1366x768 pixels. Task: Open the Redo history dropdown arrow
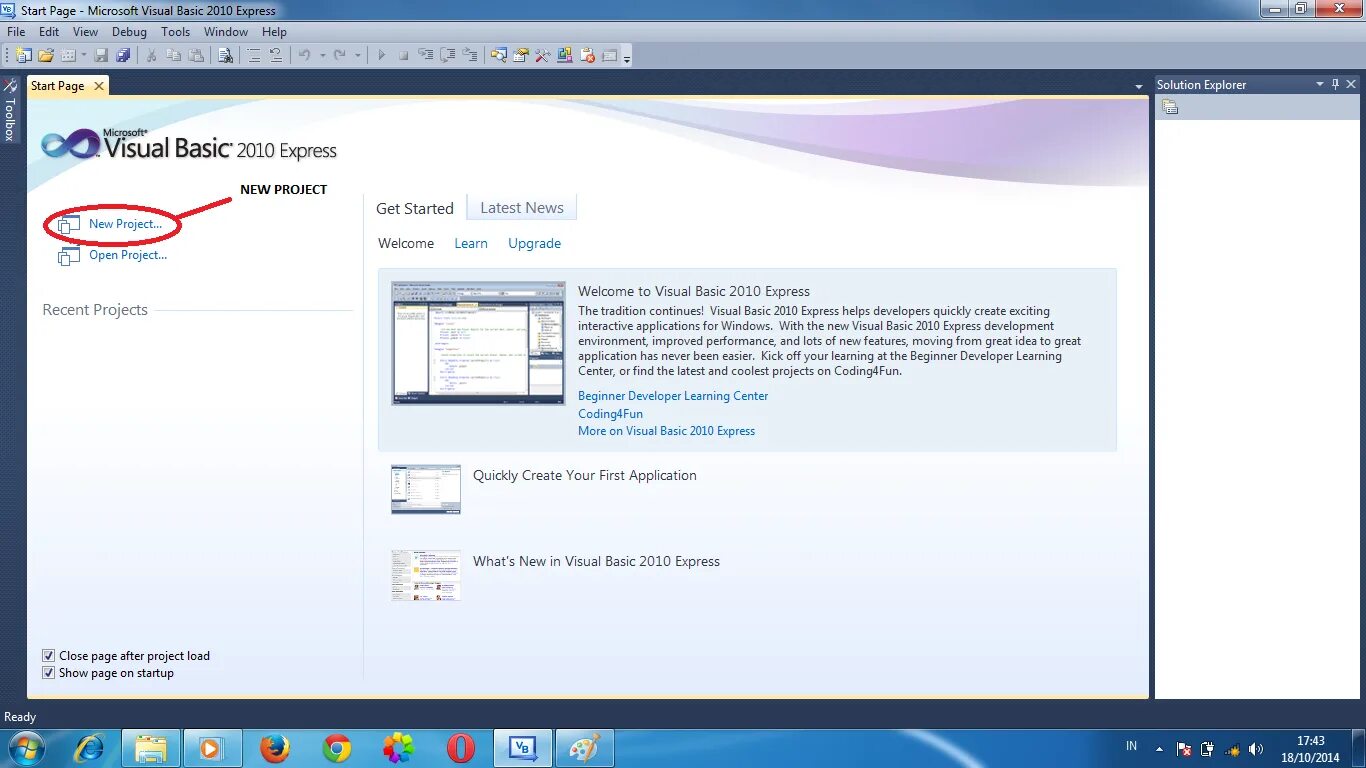pyautogui.click(x=358, y=55)
